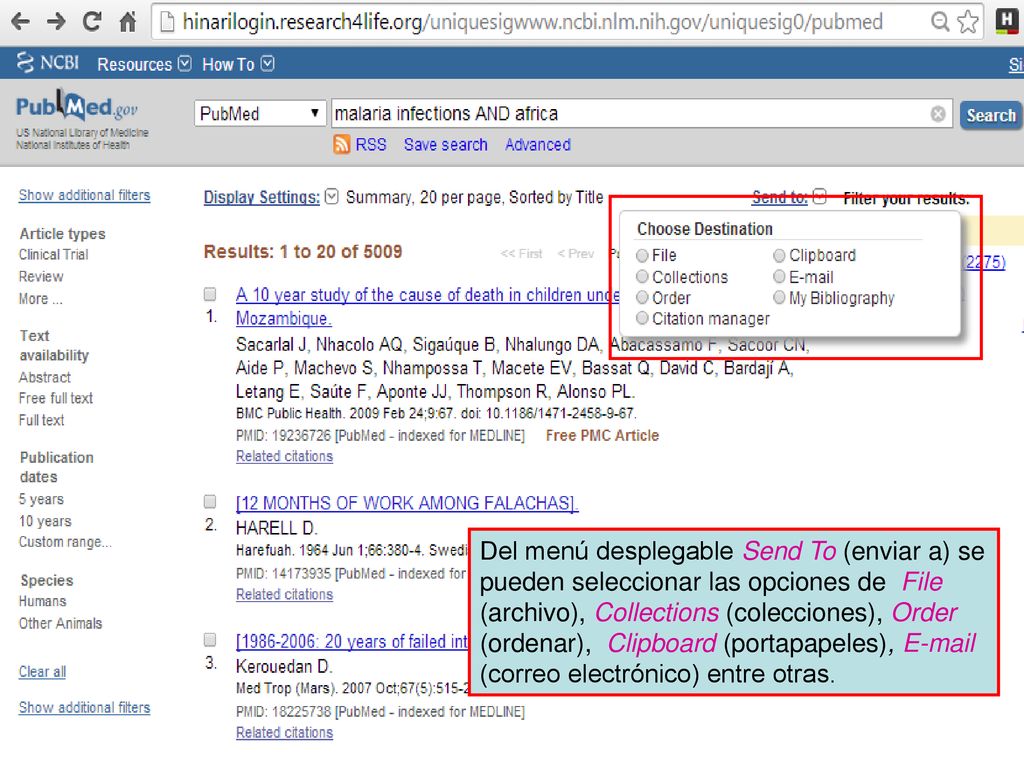Open 12 MONTHS OF WORK AMONG FALACHAS article
The height and width of the screenshot is (768, 1024).
coord(407,503)
